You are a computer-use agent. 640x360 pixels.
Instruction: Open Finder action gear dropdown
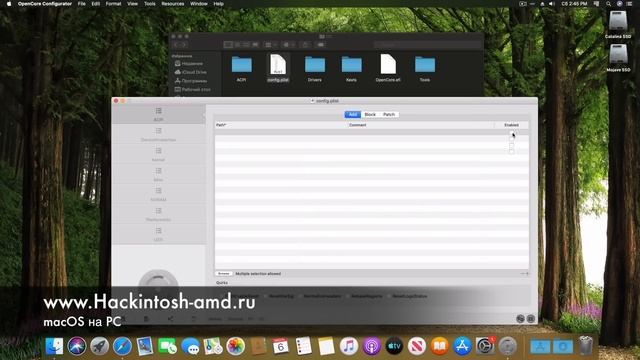coord(289,44)
